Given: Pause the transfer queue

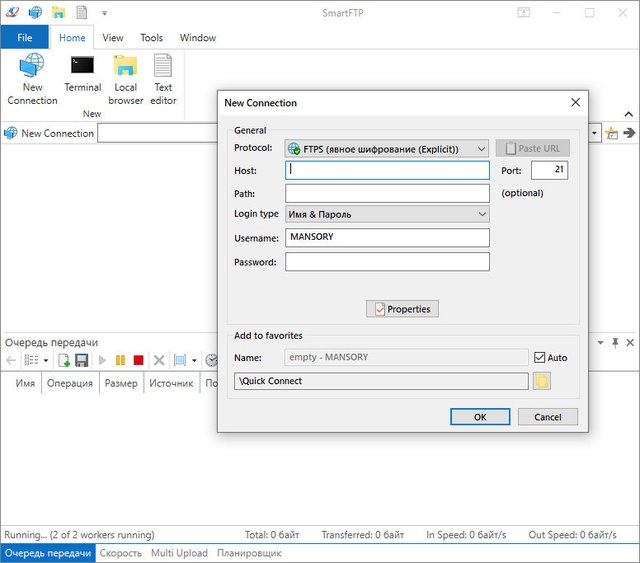Looking at the screenshot, I should pos(120,360).
